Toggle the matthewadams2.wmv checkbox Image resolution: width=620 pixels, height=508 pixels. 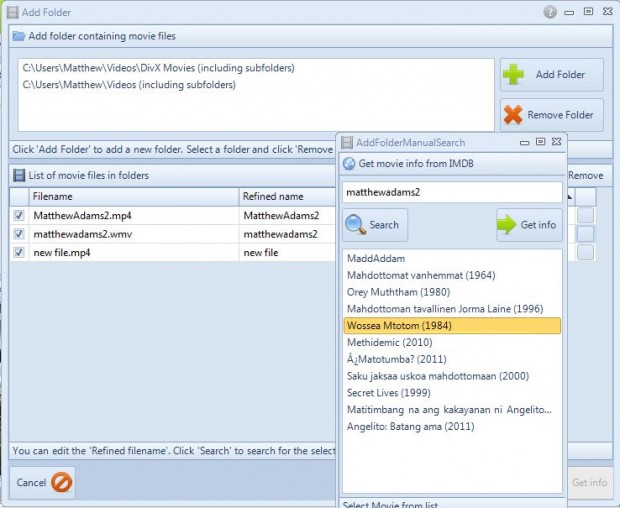coord(19,234)
